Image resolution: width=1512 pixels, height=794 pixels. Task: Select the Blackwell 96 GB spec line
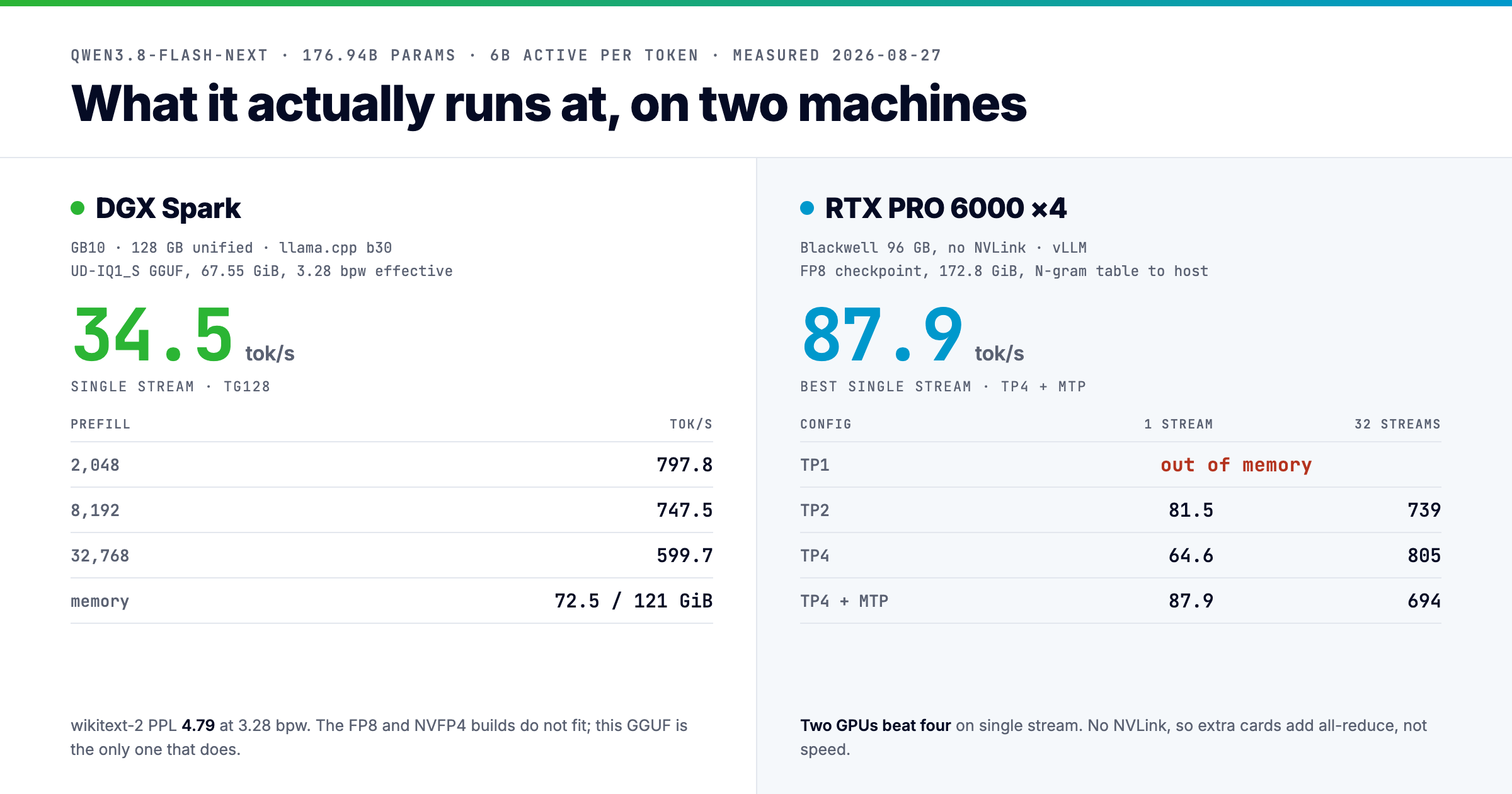click(943, 248)
